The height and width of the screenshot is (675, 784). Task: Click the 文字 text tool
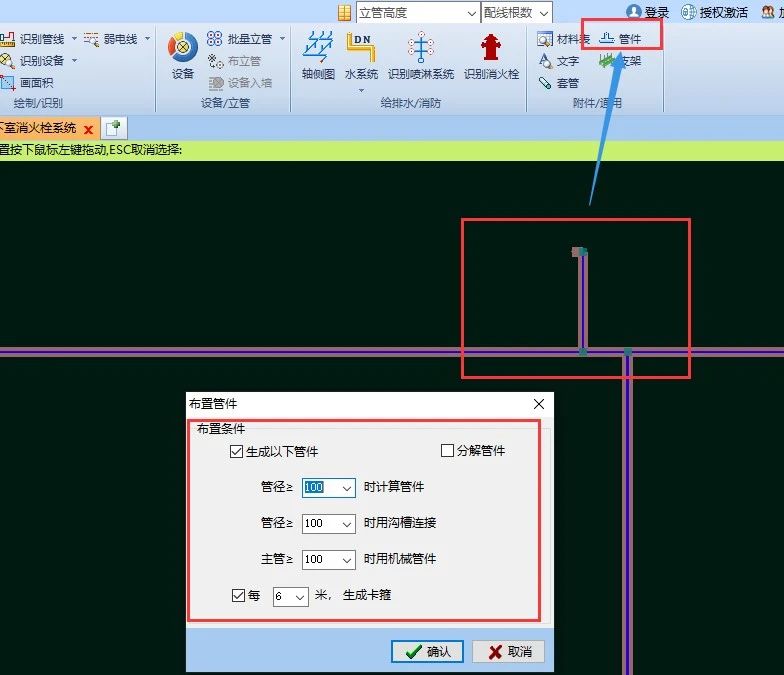tap(558, 61)
